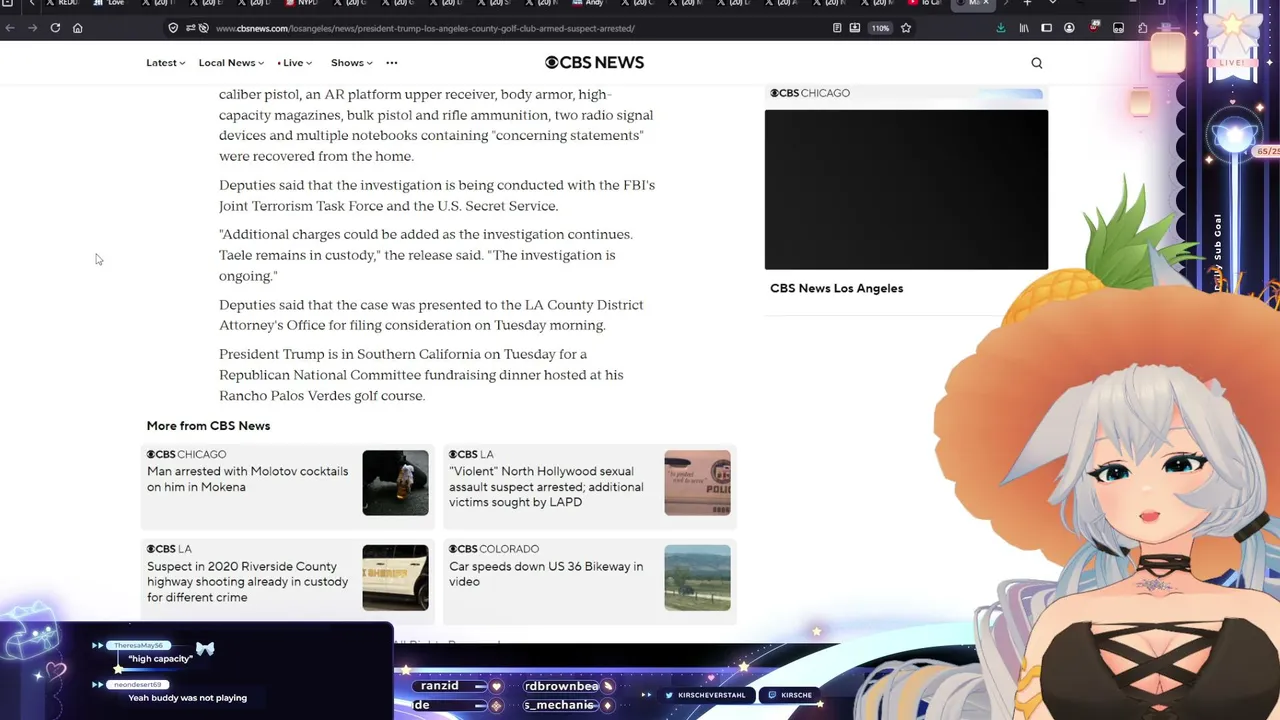Open the three-dot more sections menu
This screenshot has width=1280, height=720.
pos(392,63)
